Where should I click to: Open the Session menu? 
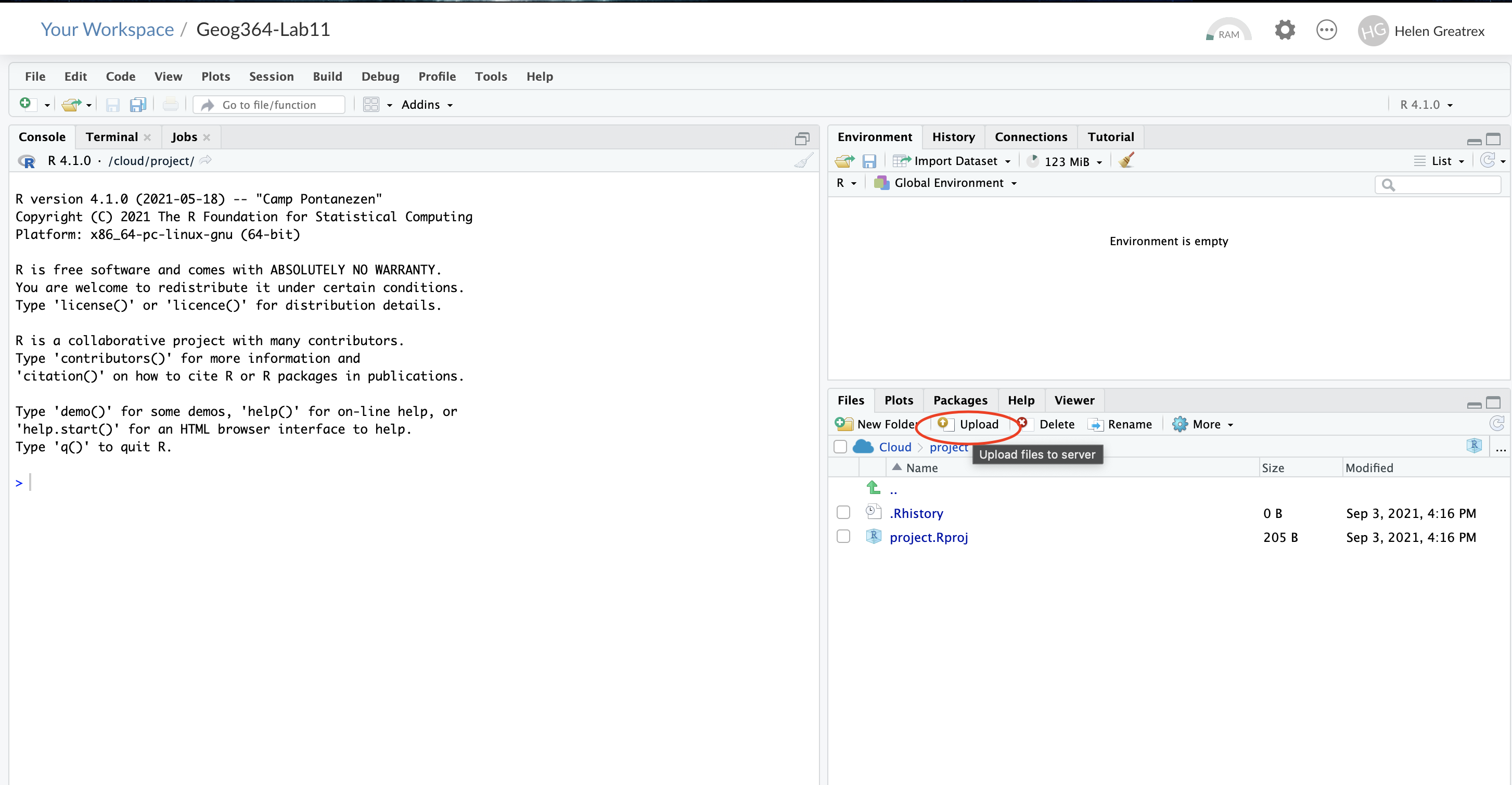tap(271, 77)
